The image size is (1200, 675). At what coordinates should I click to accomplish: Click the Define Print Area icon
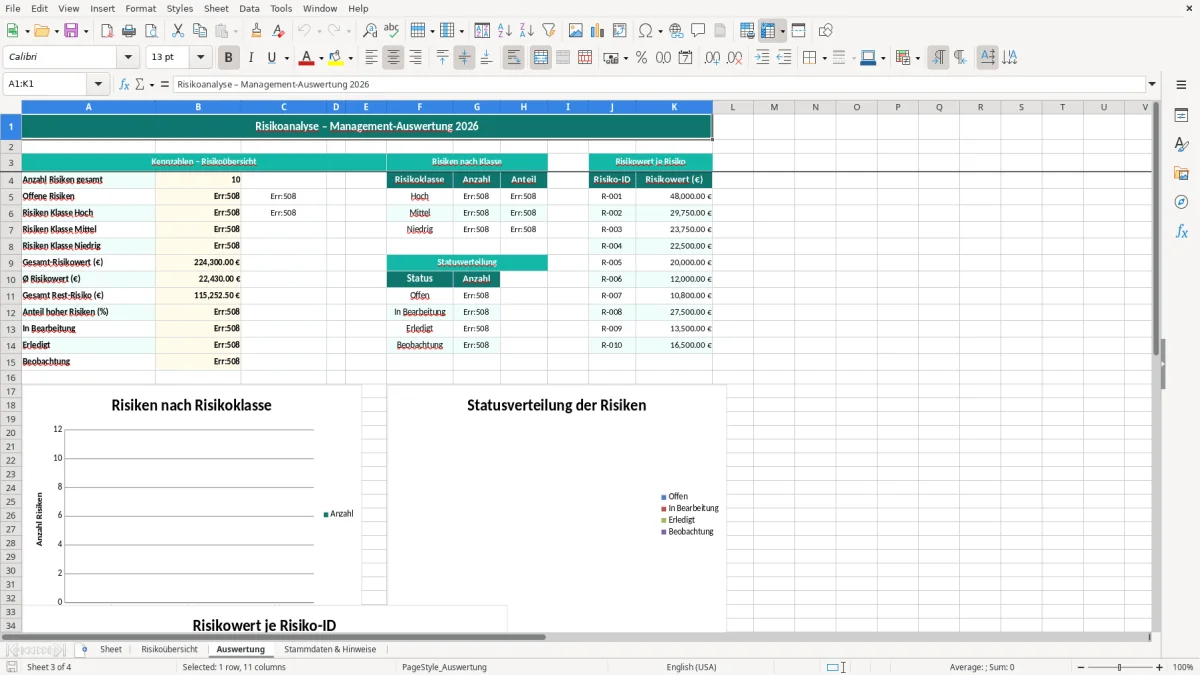click(747, 31)
